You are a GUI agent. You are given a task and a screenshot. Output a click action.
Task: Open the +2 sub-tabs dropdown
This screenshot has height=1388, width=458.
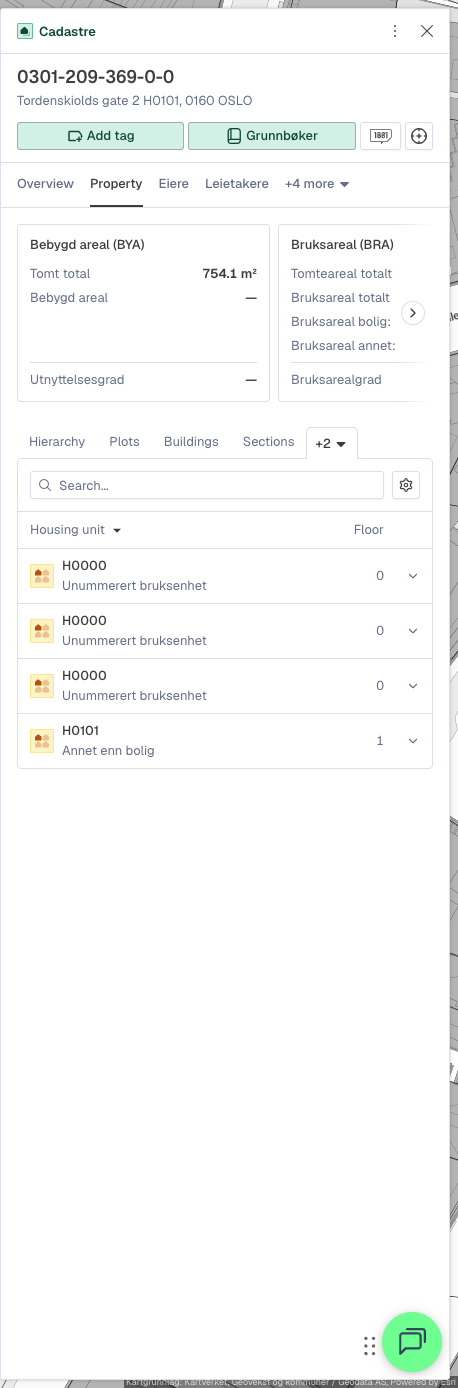pyautogui.click(x=331, y=443)
